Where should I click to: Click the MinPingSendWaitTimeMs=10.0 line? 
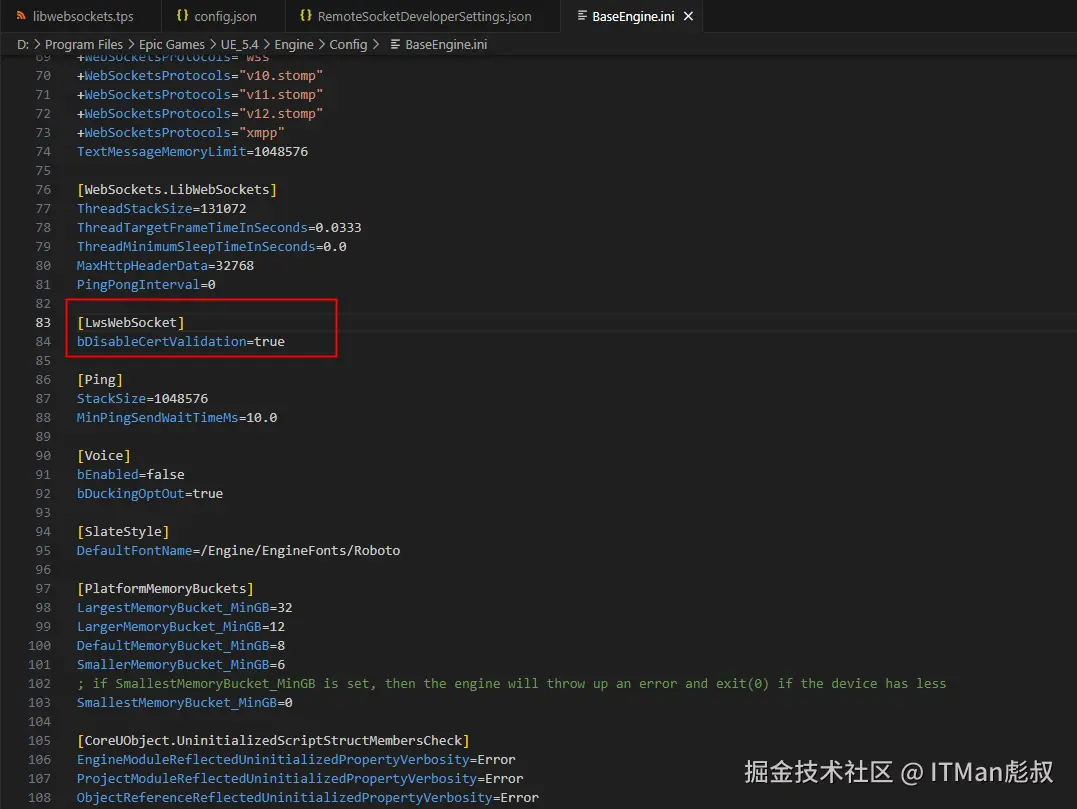pos(177,418)
